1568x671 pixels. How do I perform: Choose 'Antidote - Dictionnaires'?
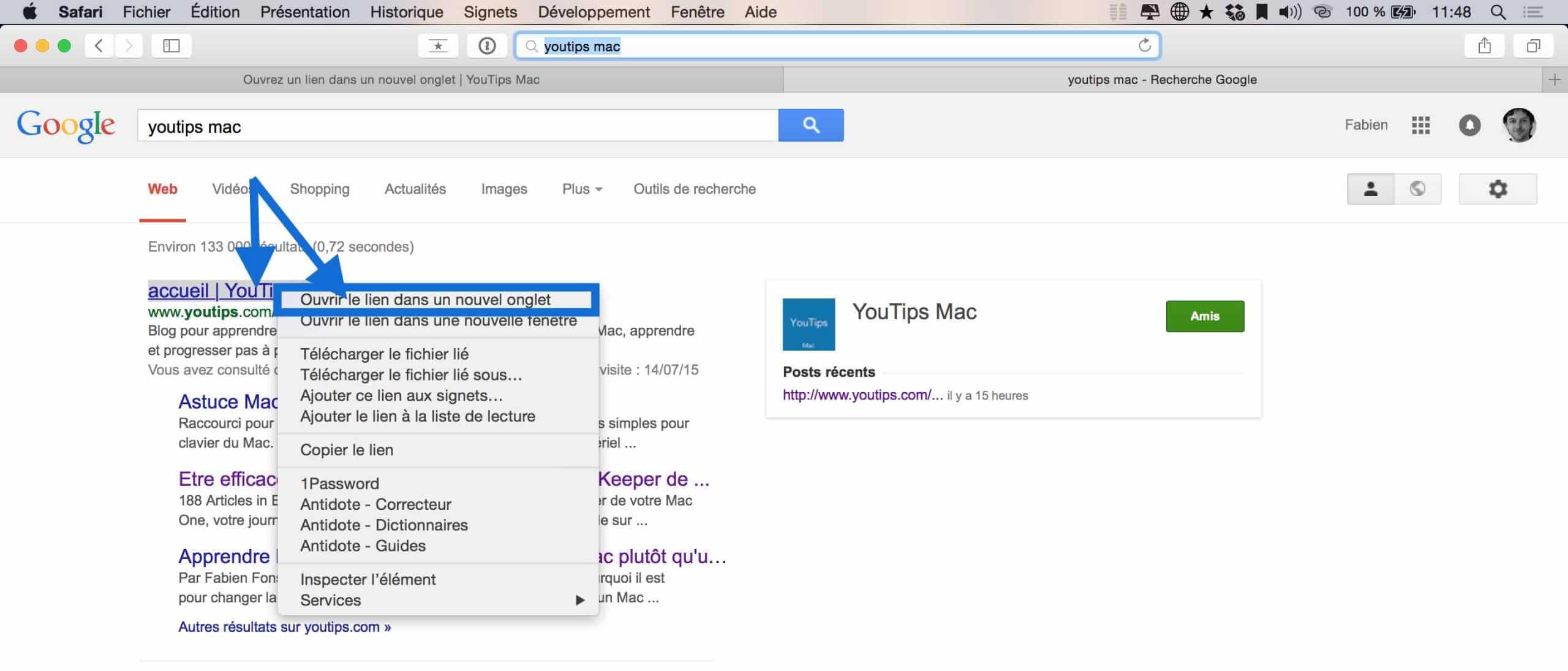click(x=438, y=525)
